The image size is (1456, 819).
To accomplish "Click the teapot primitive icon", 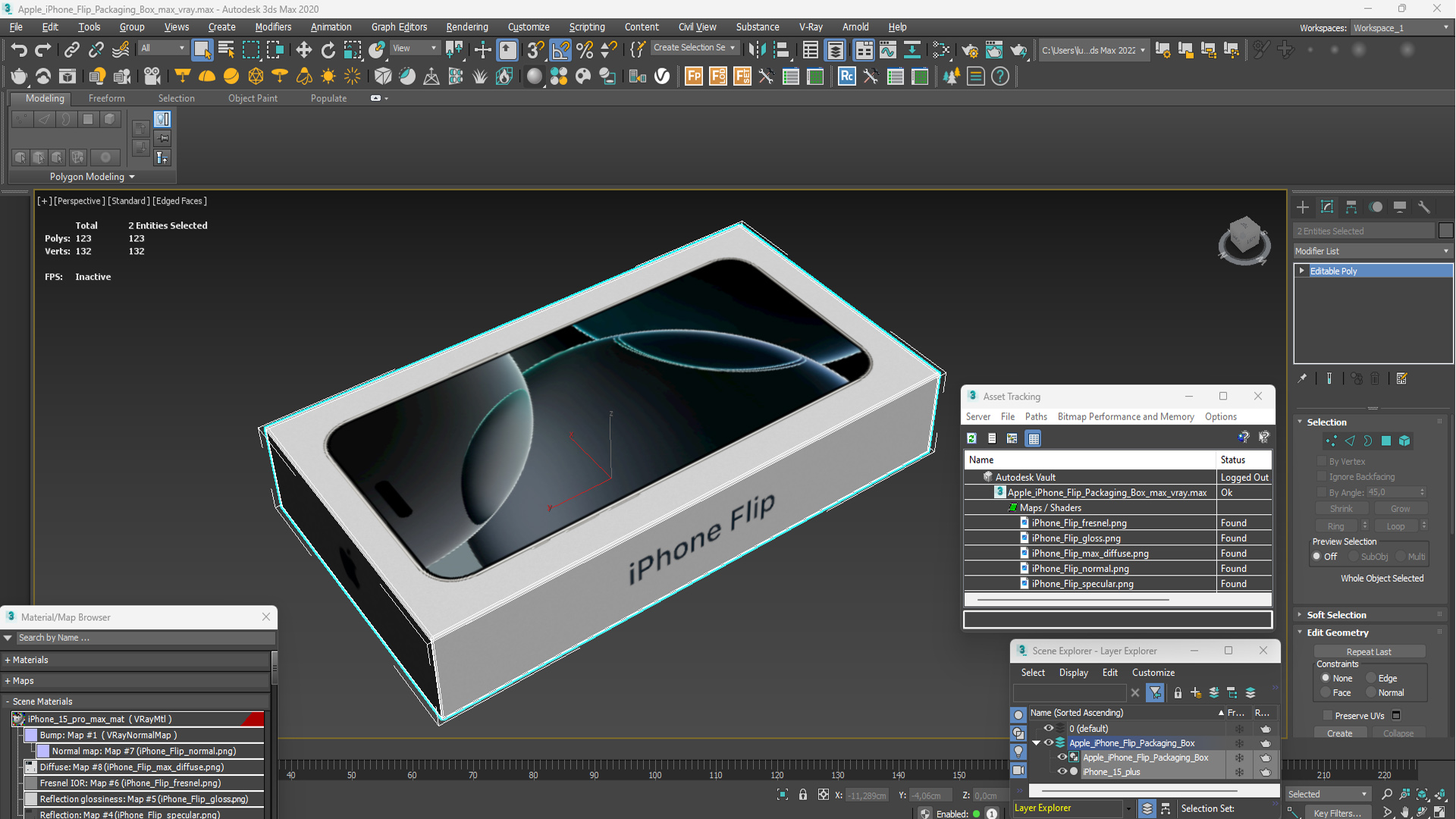I will 19,77.
